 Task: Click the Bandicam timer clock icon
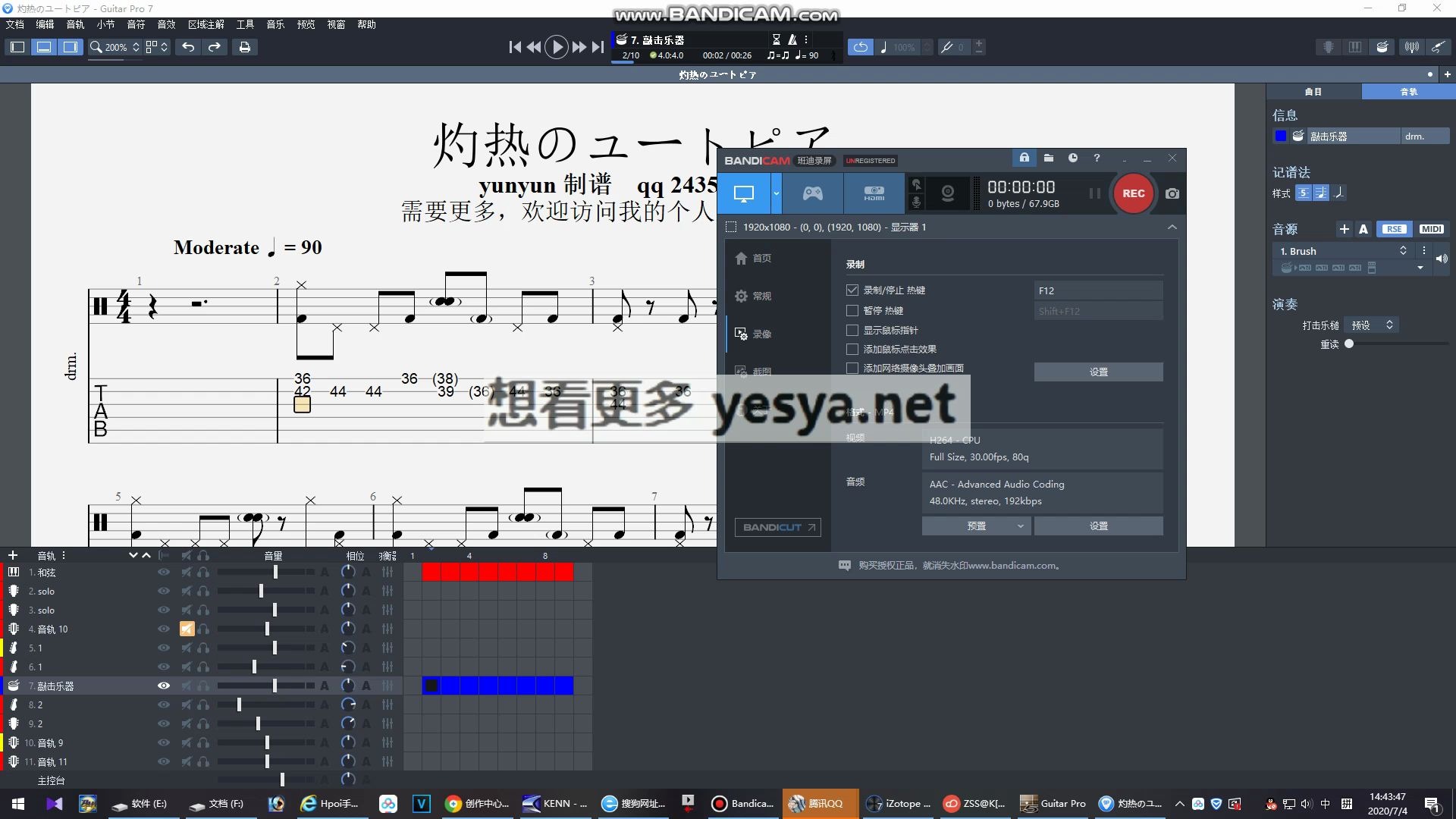click(x=1073, y=158)
